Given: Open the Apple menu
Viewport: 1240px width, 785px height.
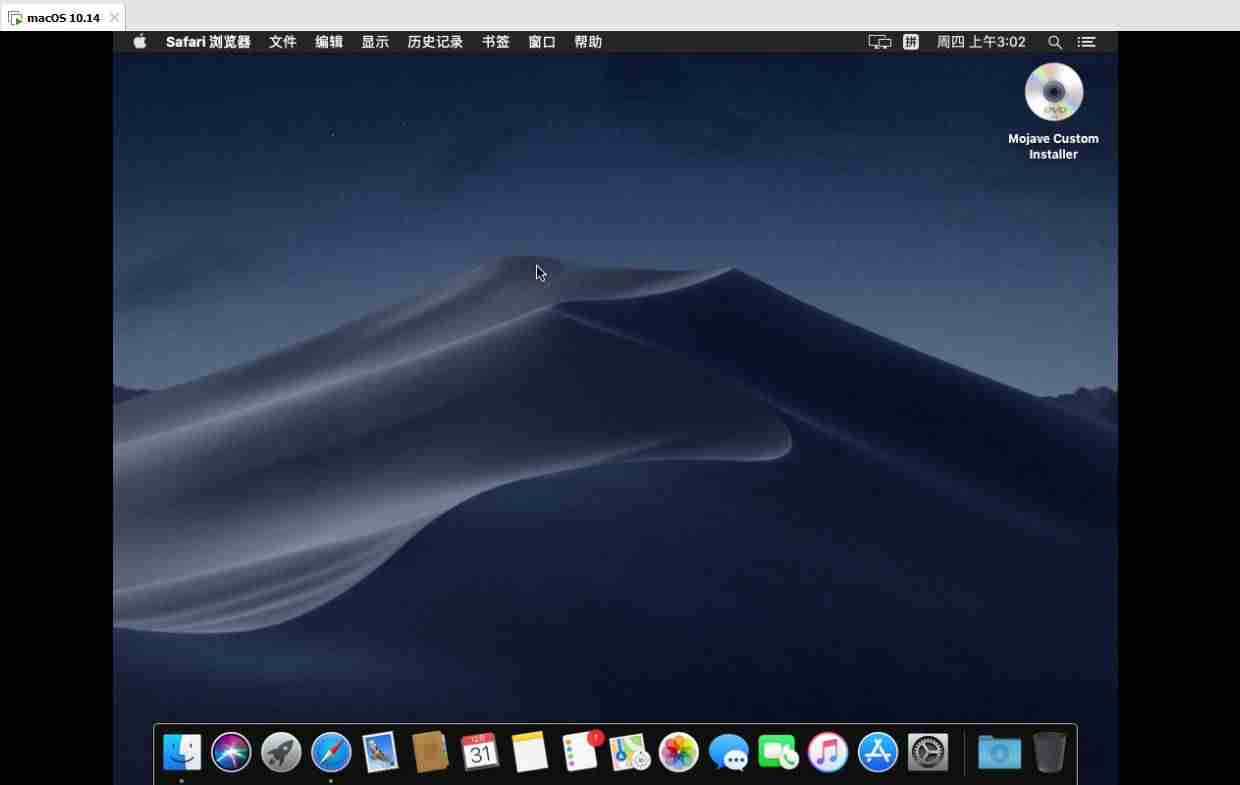Looking at the screenshot, I should (140, 42).
